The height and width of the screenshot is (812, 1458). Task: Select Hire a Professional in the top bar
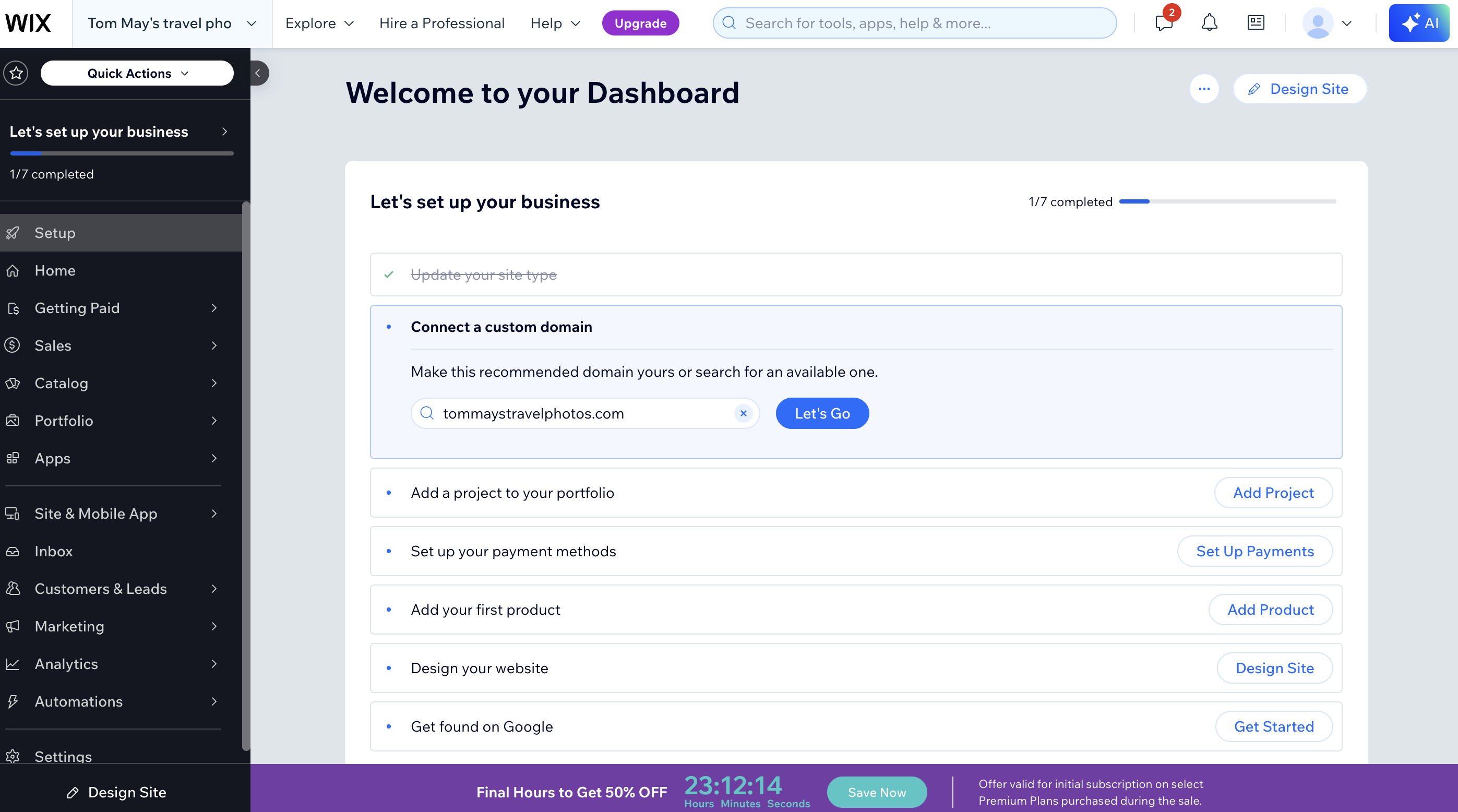442,23
